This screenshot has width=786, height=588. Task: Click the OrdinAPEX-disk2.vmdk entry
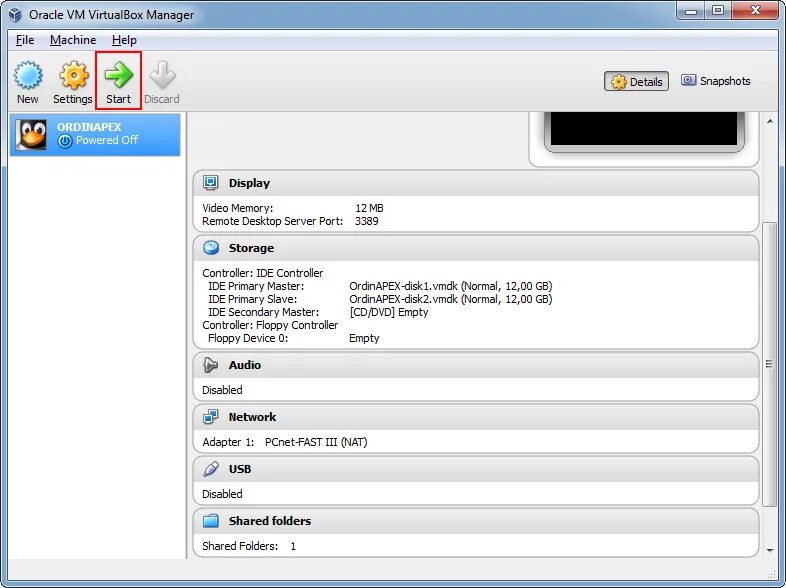click(451, 299)
